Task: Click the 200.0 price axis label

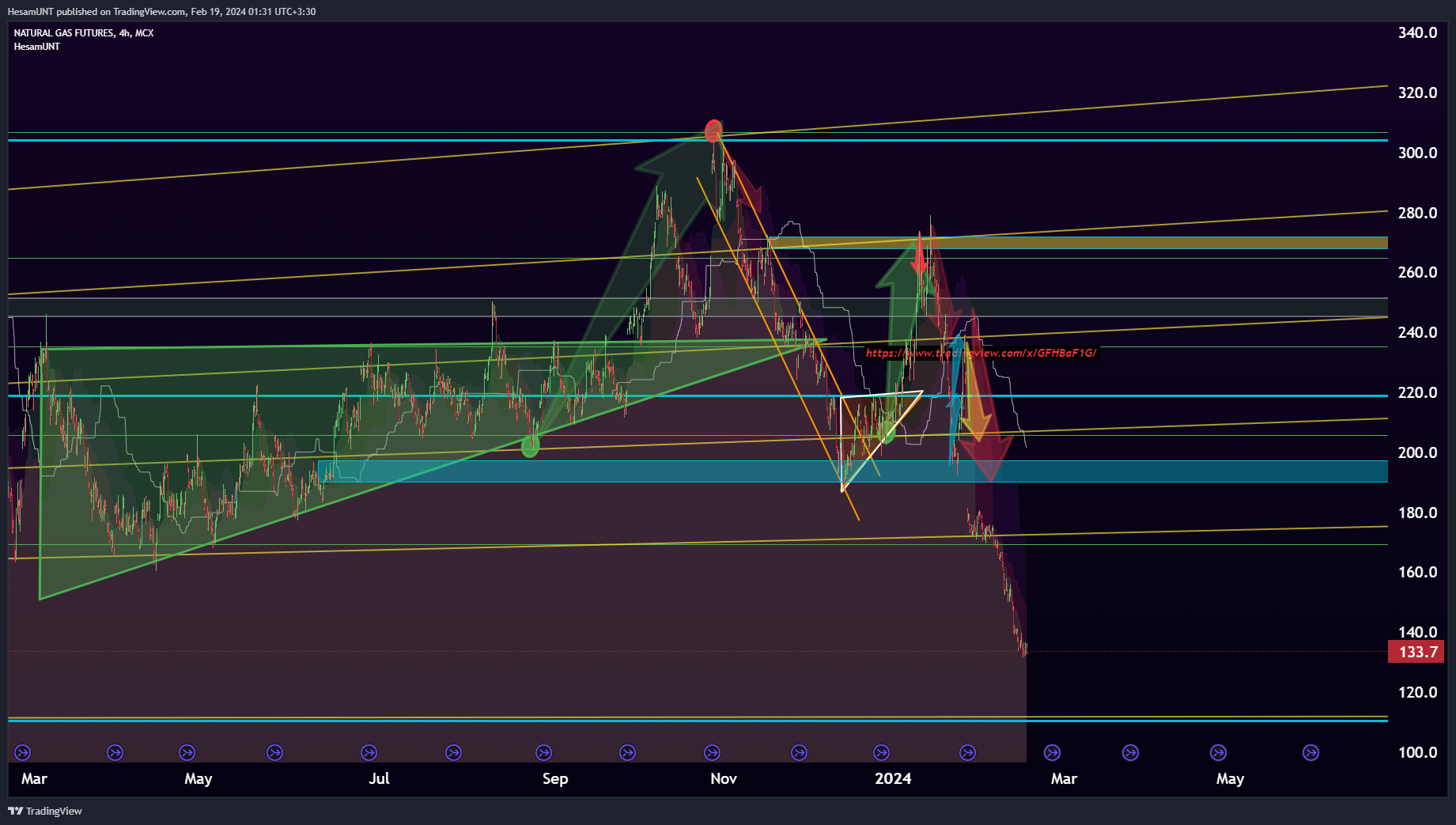Action: (x=1417, y=452)
